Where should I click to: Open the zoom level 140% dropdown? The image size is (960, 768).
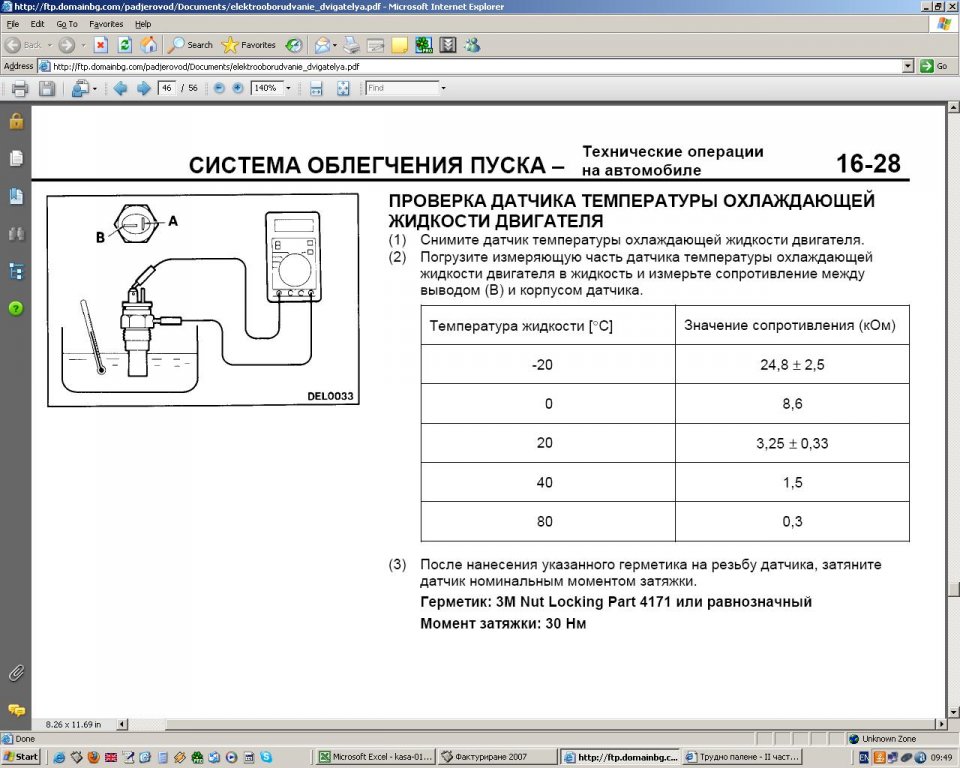(x=289, y=88)
